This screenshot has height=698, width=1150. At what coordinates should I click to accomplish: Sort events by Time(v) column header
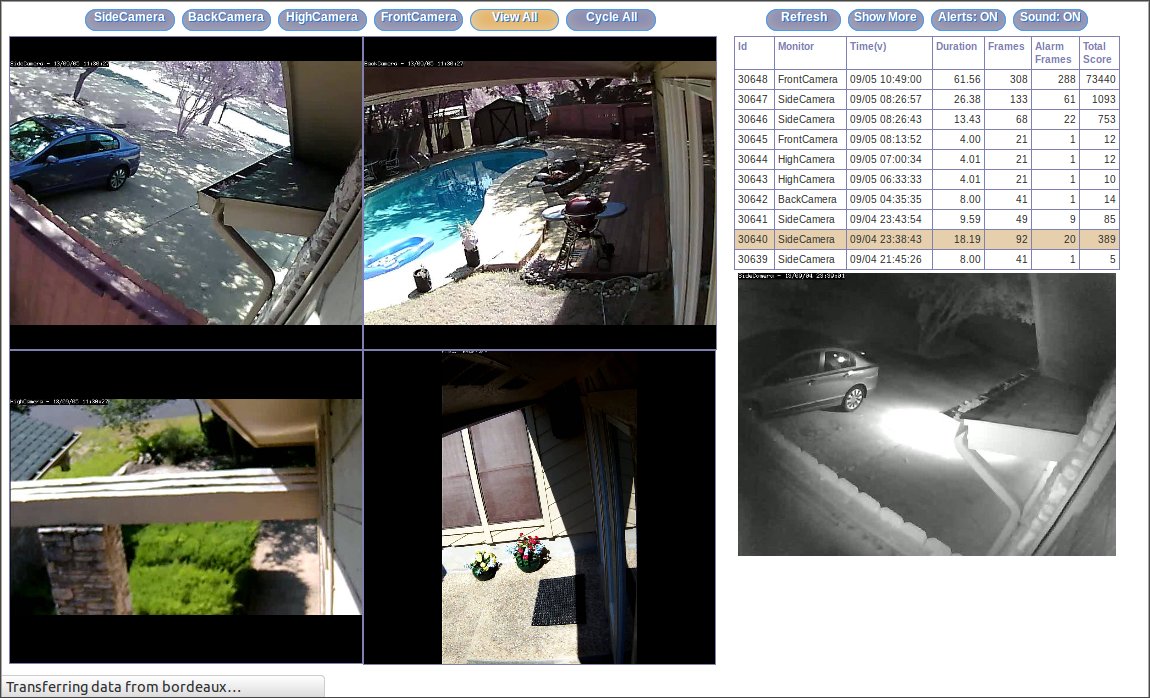point(868,46)
